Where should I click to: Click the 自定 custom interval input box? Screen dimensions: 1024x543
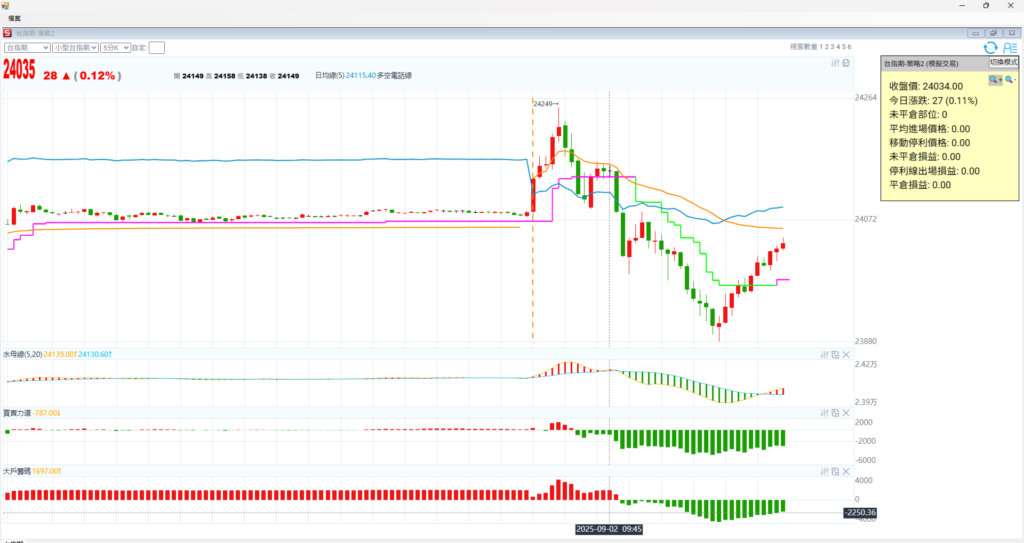click(157, 47)
